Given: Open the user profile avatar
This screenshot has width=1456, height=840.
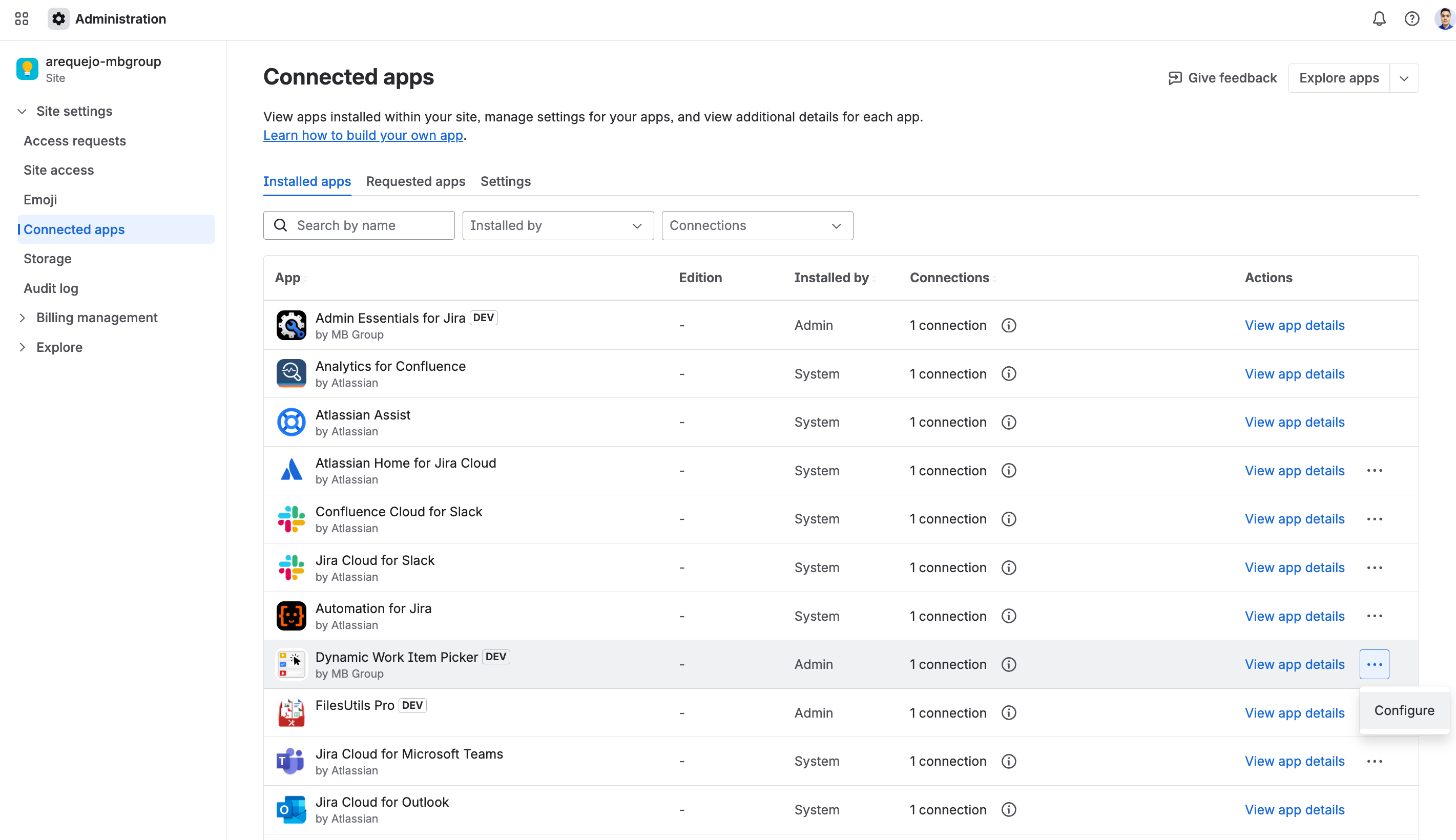Looking at the screenshot, I should tap(1444, 19).
